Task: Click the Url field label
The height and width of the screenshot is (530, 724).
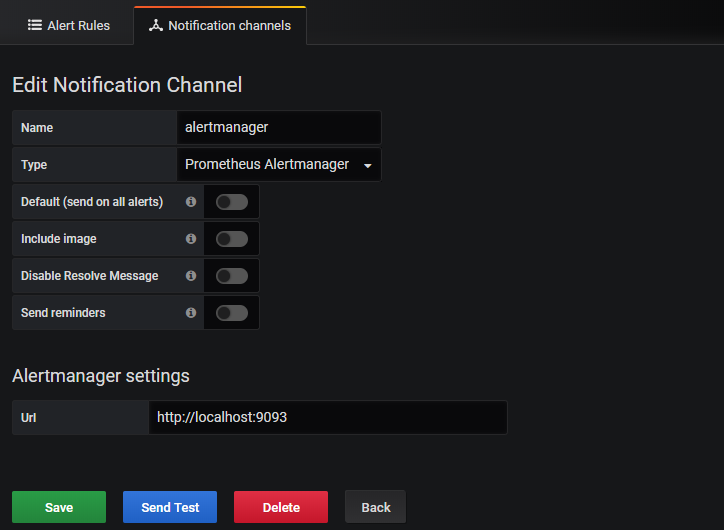Action: pyautogui.click(x=29, y=418)
